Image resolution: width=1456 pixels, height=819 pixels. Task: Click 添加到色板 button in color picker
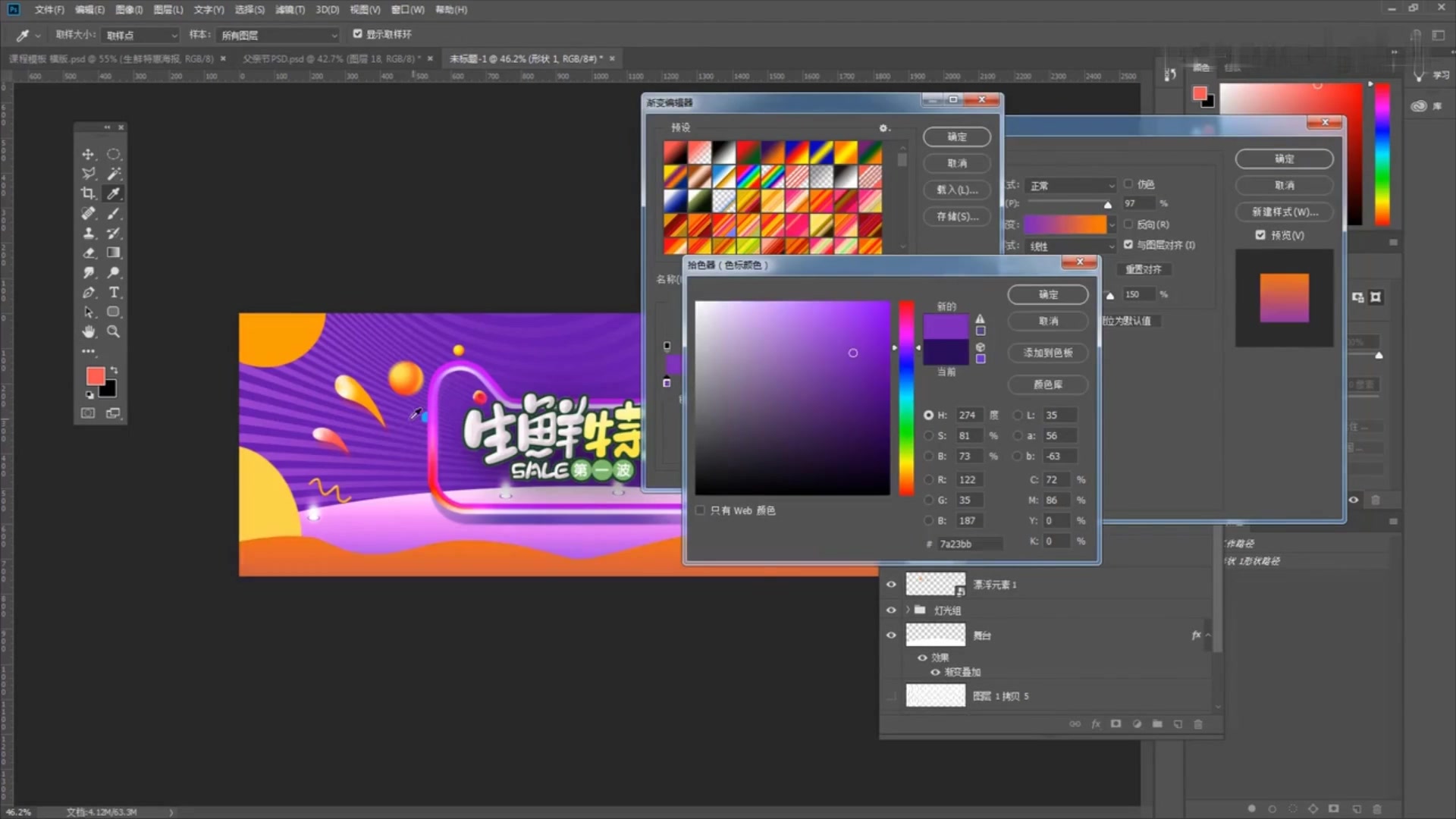pos(1047,353)
